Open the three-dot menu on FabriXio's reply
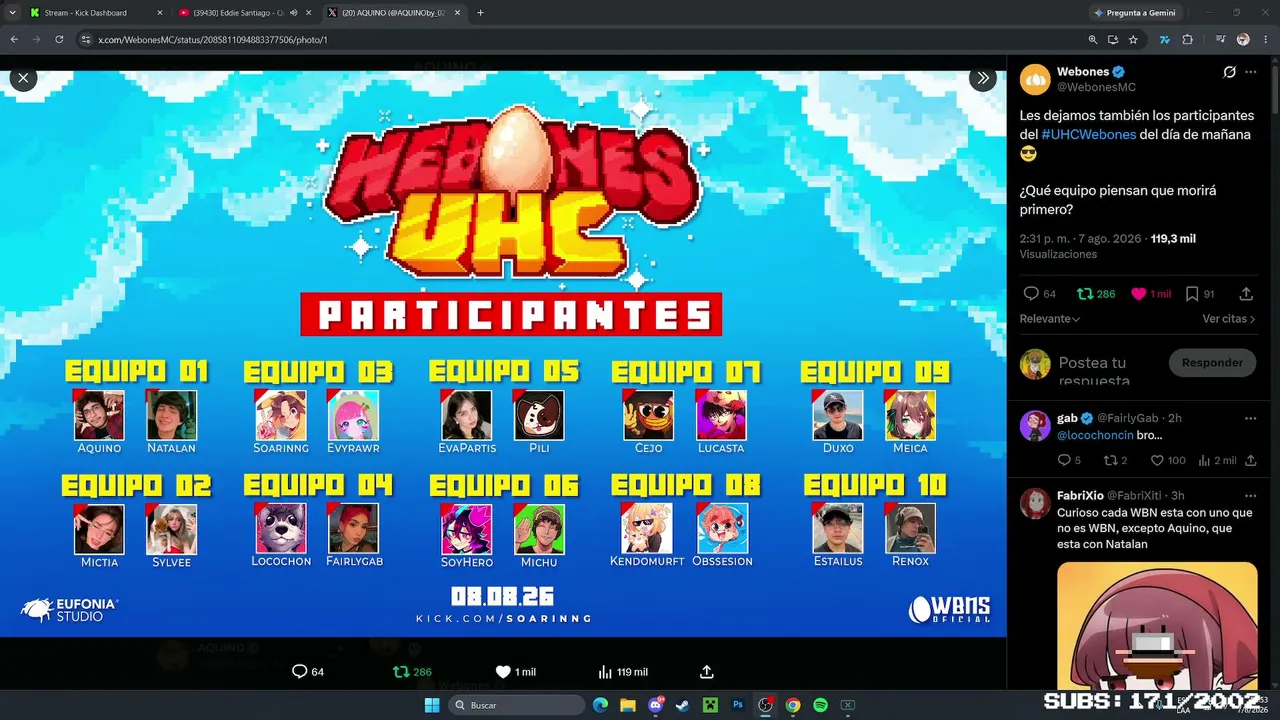Screen dimensions: 1280x720 [x=1250, y=496]
